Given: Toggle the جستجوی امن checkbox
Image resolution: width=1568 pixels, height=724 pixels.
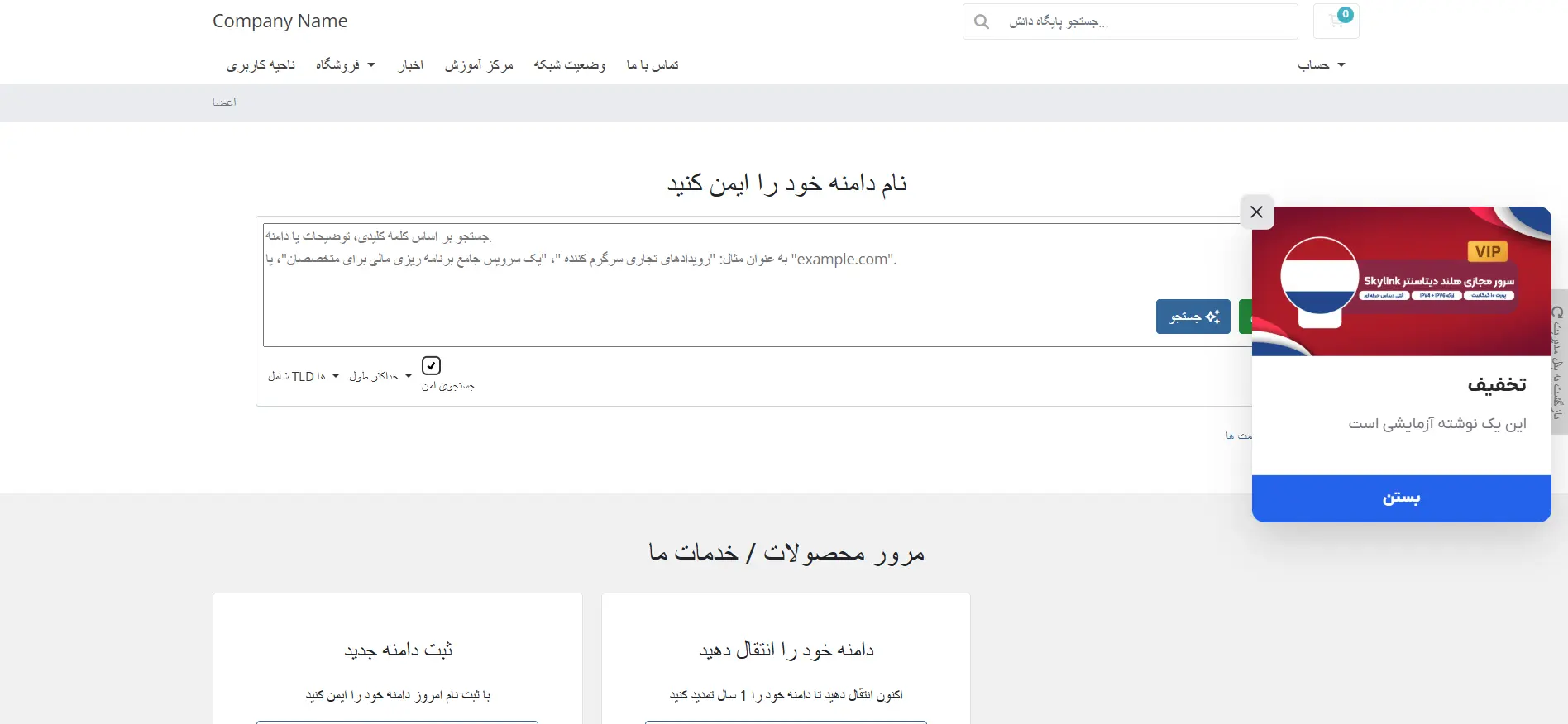Looking at the screenshot, I should (432, 365).
